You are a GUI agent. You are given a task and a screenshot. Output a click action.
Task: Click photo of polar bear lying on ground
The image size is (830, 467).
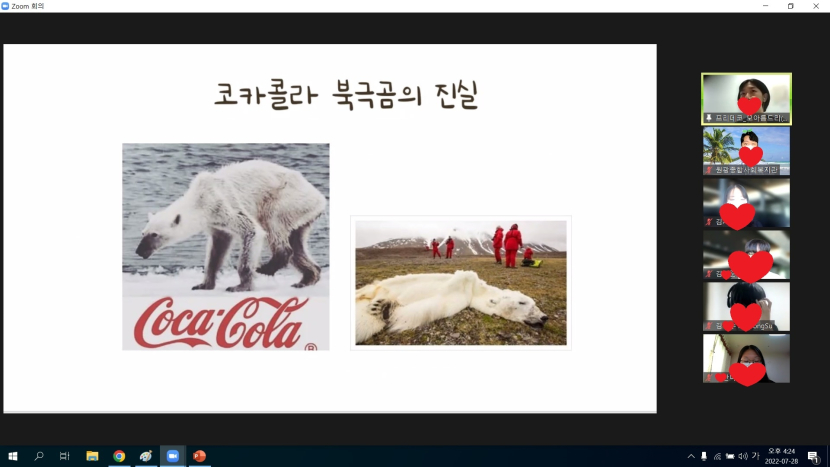pyautogui.click(x=461, y=283)
